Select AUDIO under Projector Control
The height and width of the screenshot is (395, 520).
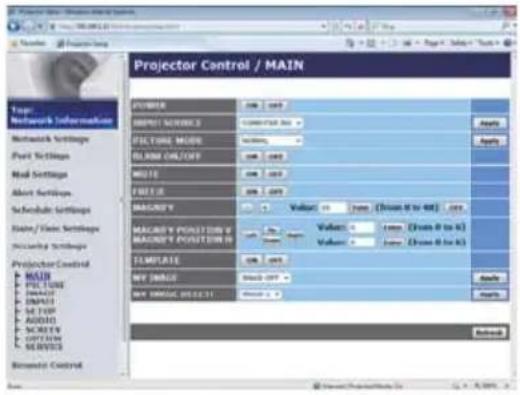(41, 320)
